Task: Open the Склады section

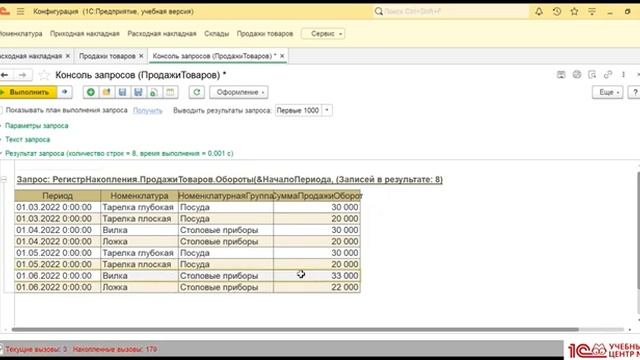Action: [x=217, y=34]
